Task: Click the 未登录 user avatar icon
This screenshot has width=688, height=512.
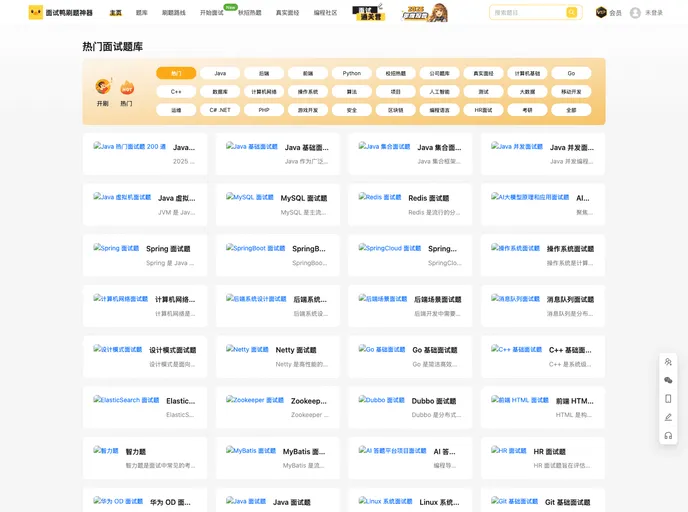Action: click(x=635, y=13)
